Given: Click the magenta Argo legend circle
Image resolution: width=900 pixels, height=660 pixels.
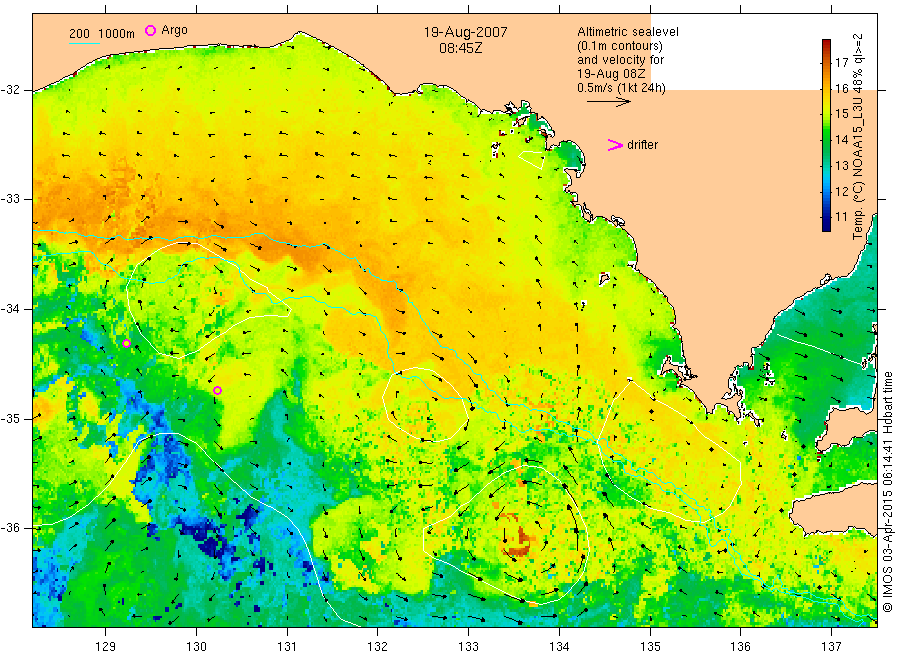Looking at the screenshot, I should [x=150, y=31].
